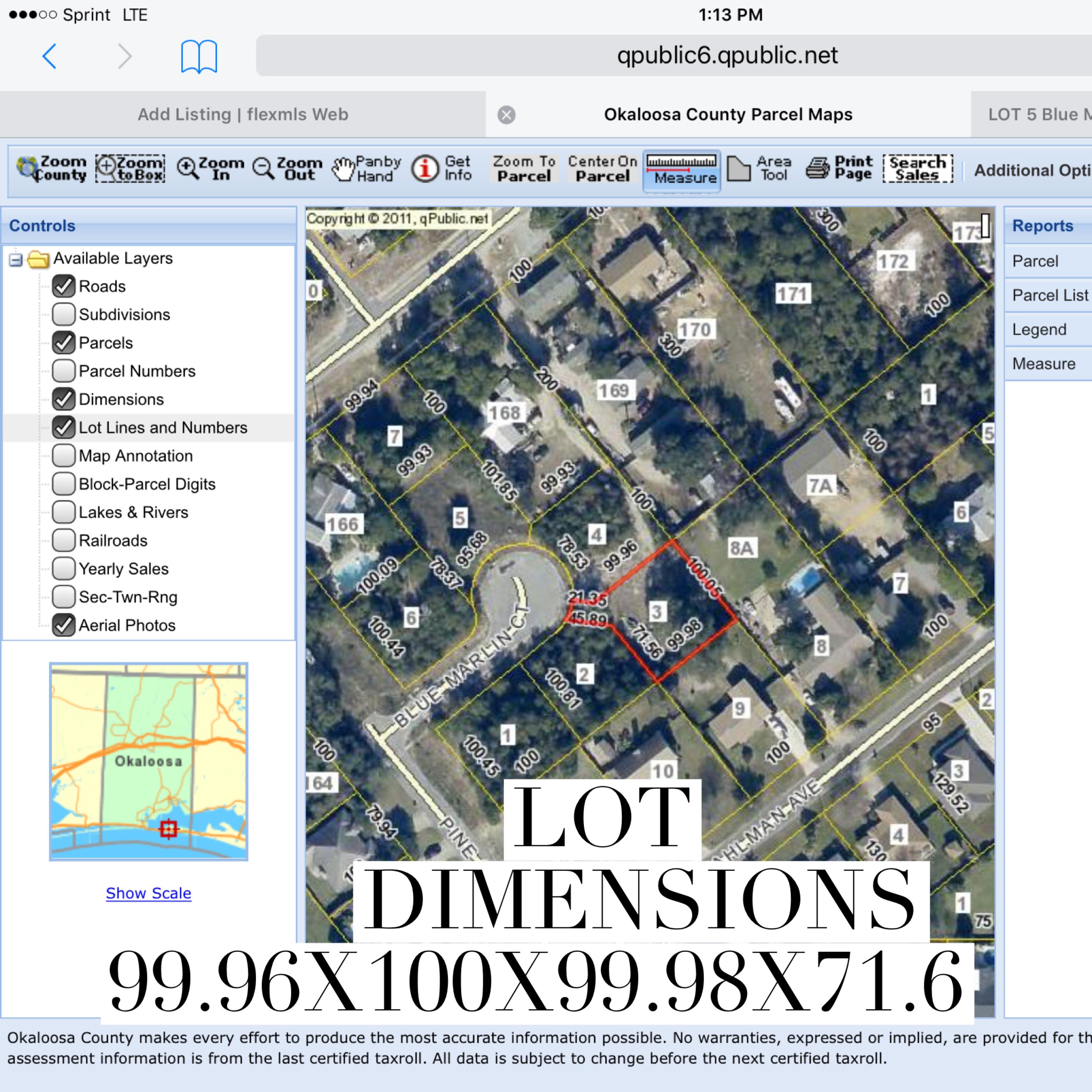
Task: Activate the Pan by Hand tool
Action: (x=366, y=169)
